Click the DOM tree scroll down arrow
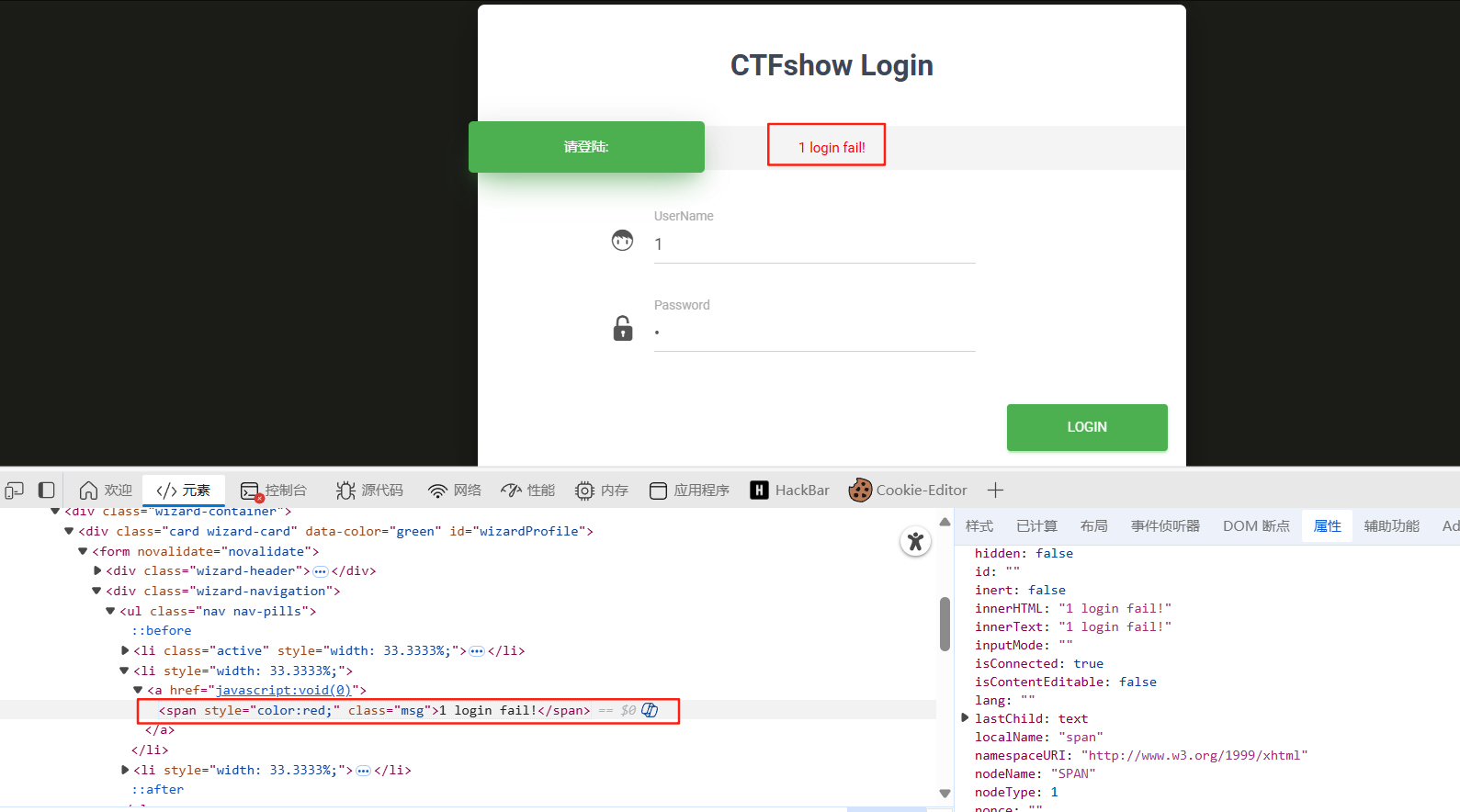1460x812 pixels. [945, 793]
